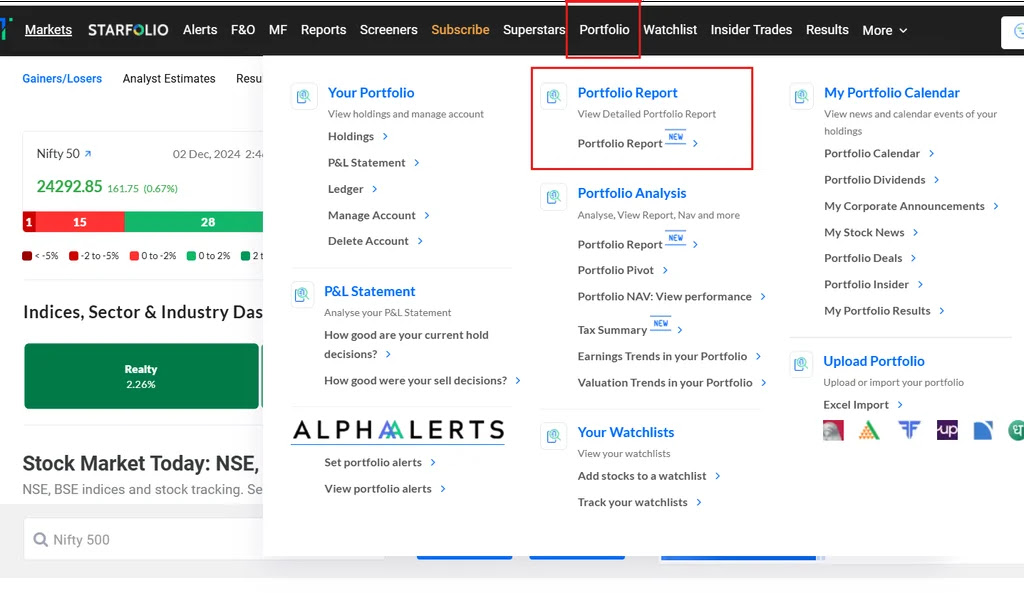
Task: Click the grey-red broker import icon
Action: point(833,430)
